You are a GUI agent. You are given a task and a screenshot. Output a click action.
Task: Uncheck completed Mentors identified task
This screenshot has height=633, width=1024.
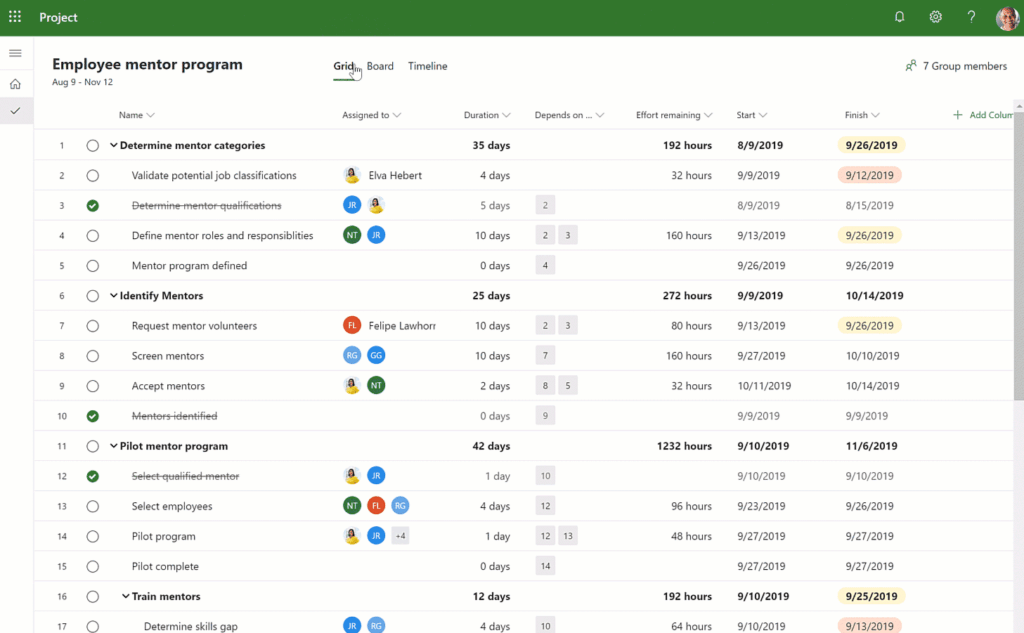point(93,416)
